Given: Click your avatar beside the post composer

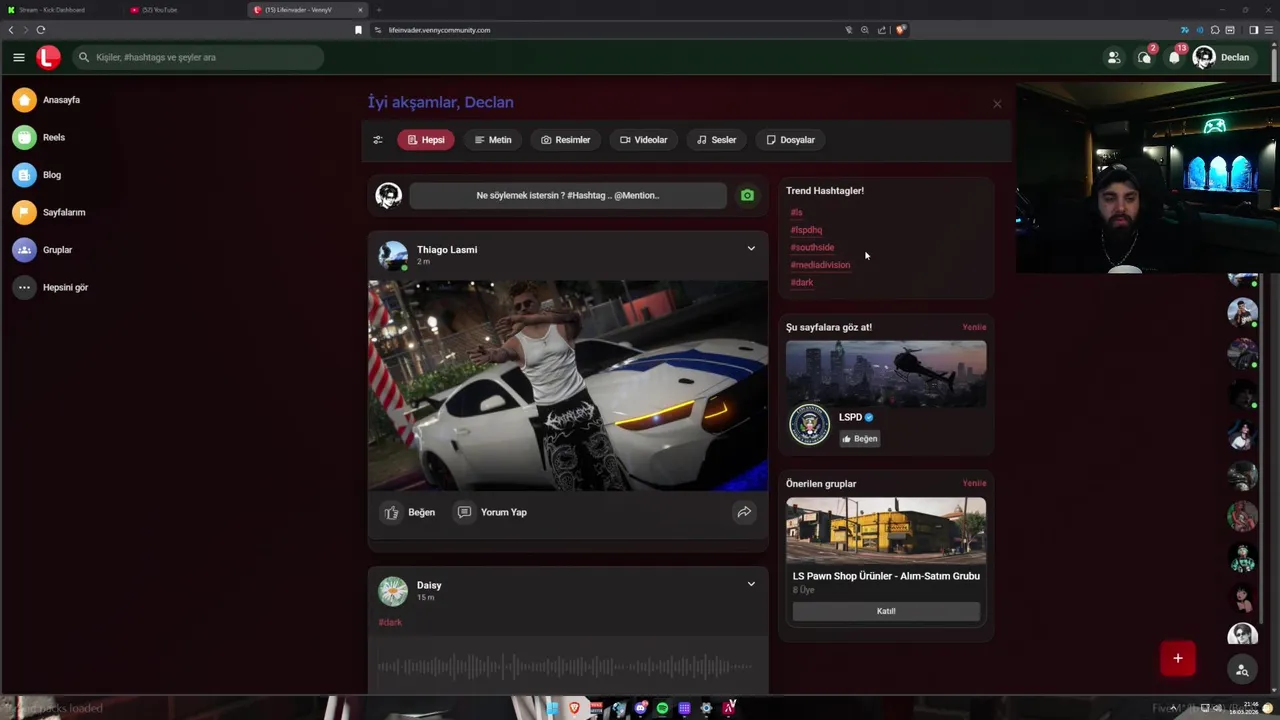Looking at the screenshot, I should tap(388, 195).
